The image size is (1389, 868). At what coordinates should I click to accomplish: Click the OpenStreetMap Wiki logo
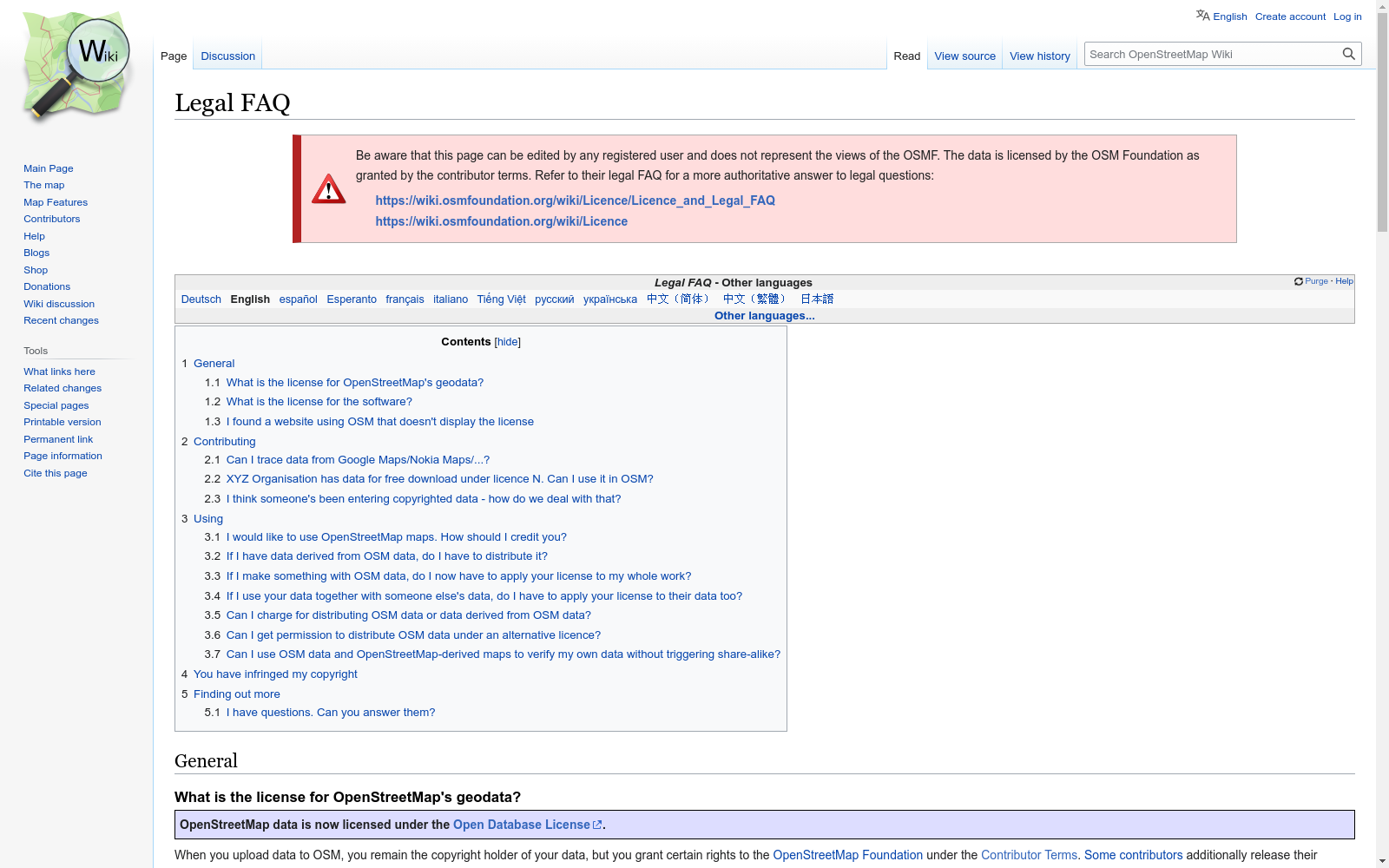[x=76, y=68]
